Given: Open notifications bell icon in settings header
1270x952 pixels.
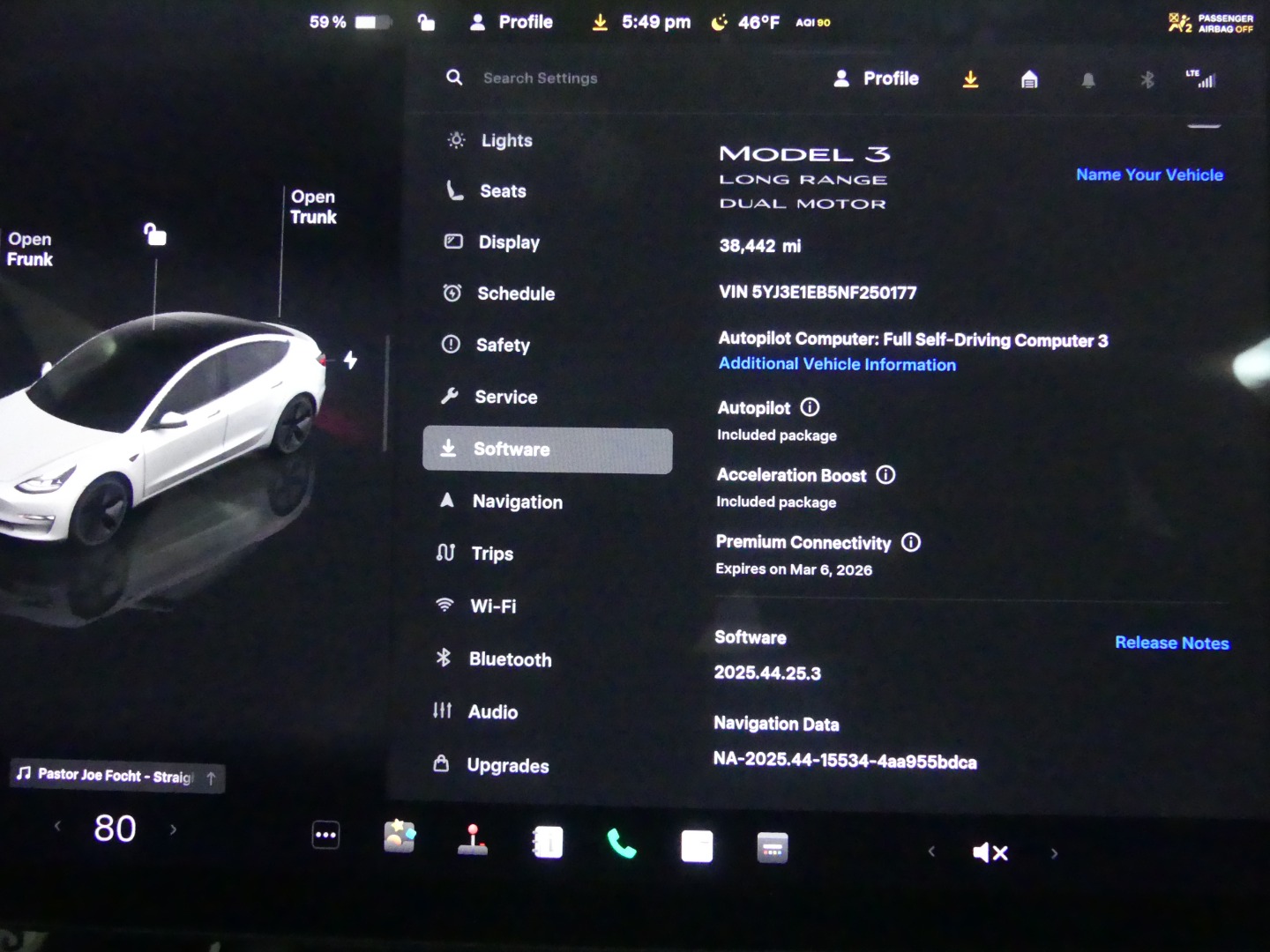Looking at the screenshot, I should coord(1088,81).
